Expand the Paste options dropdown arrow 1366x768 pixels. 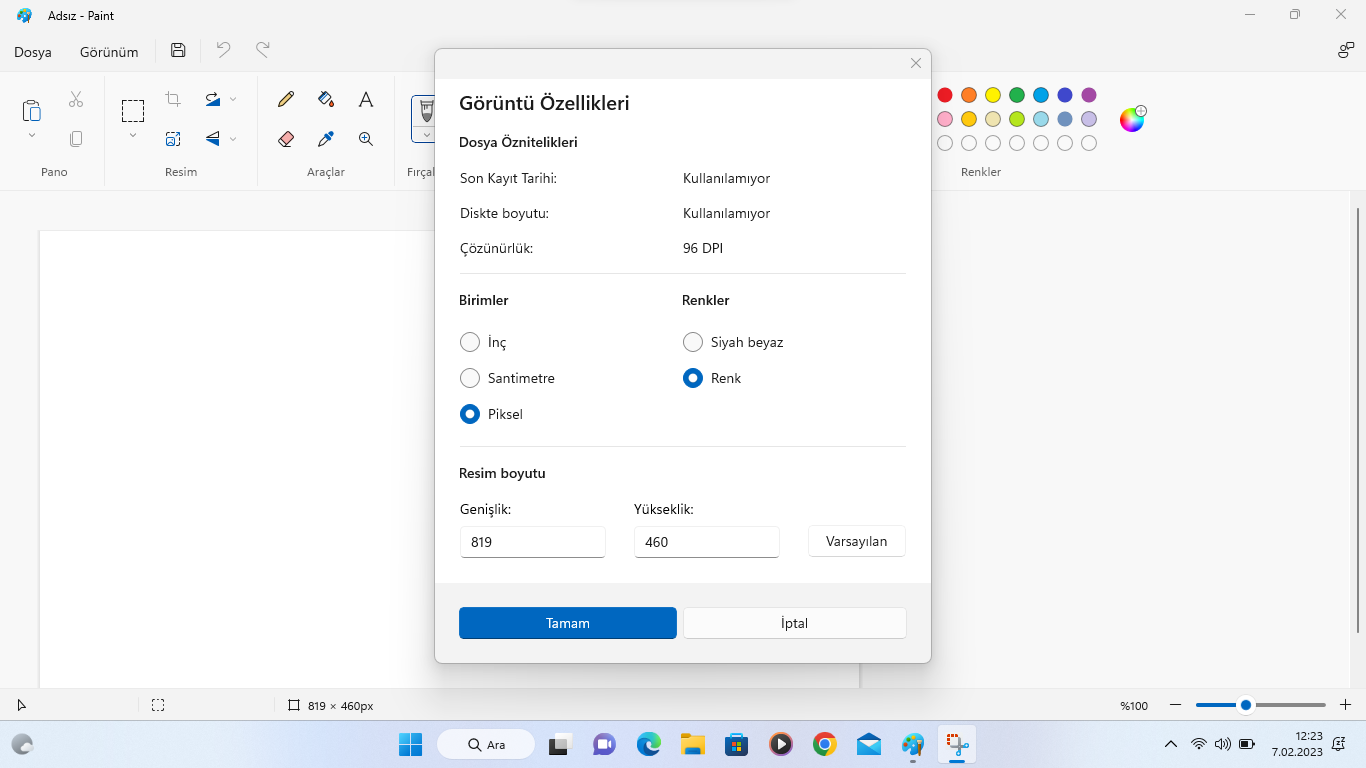click(x=31, y=135)
